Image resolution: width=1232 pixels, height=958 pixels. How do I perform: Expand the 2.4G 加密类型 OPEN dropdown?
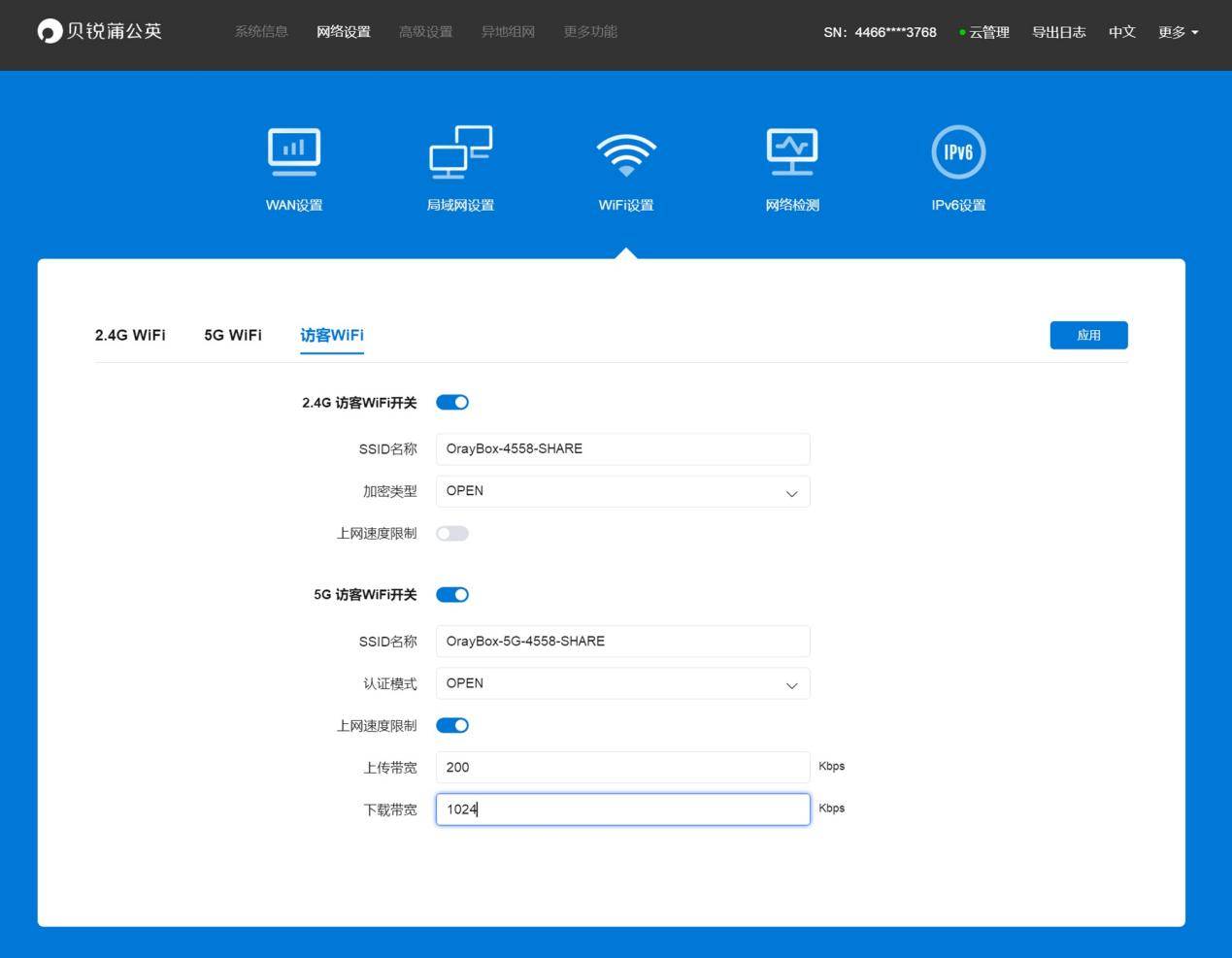622,491
